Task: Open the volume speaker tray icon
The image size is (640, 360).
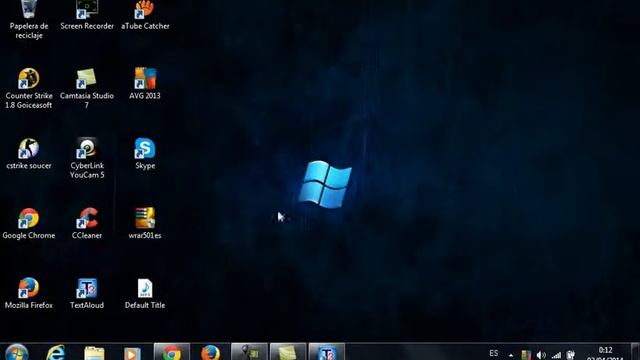Action: 541,355
